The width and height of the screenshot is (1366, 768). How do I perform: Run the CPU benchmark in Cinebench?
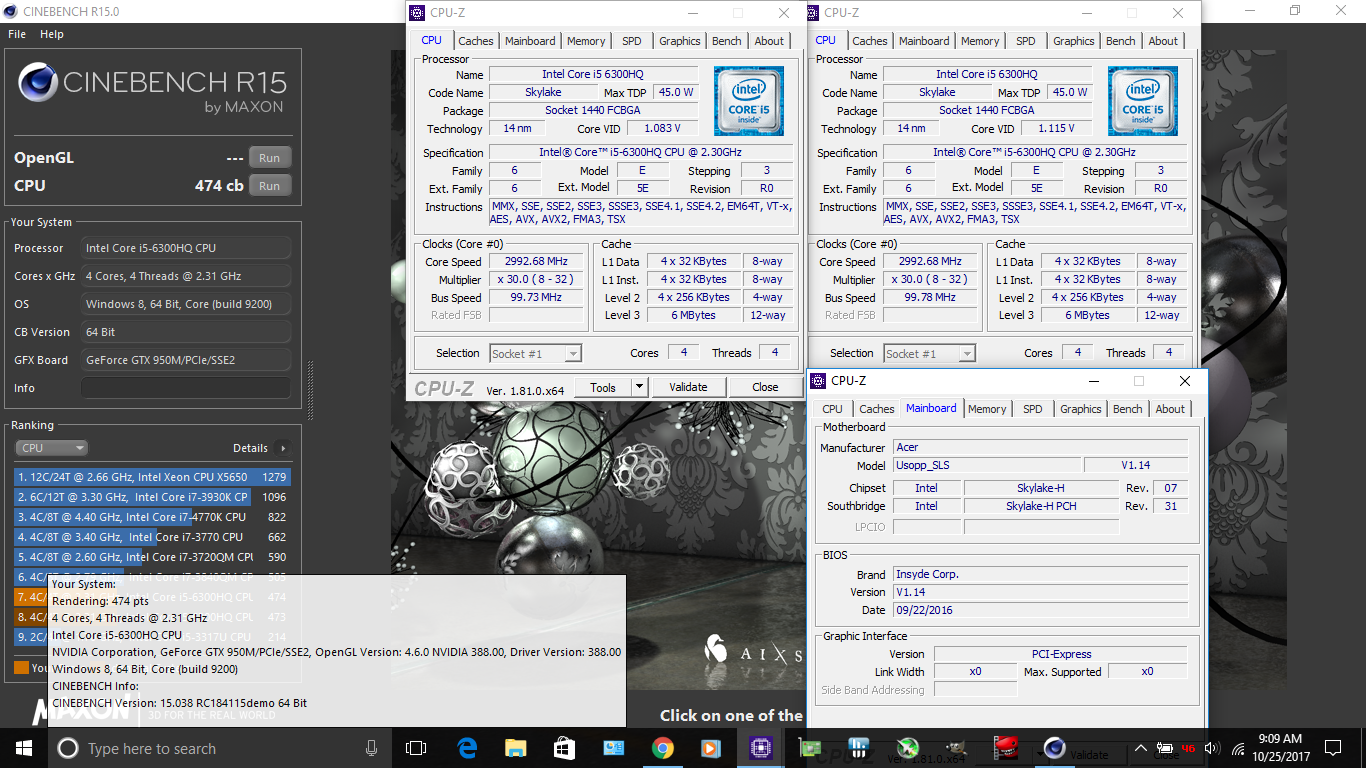(270, 186)
